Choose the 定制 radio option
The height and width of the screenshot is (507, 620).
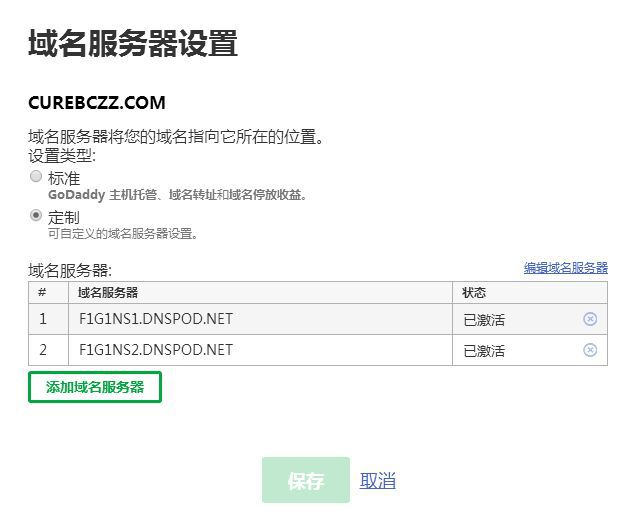36,215
